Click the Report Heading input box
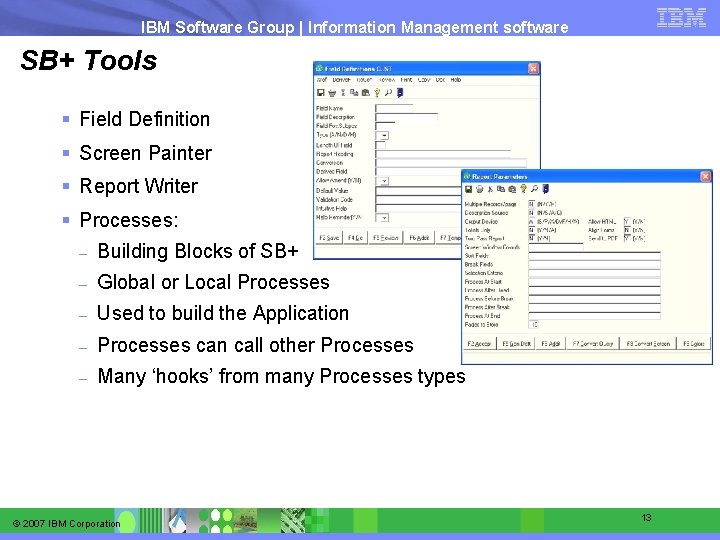Screen dimensions: 720x540 point(443,154)
